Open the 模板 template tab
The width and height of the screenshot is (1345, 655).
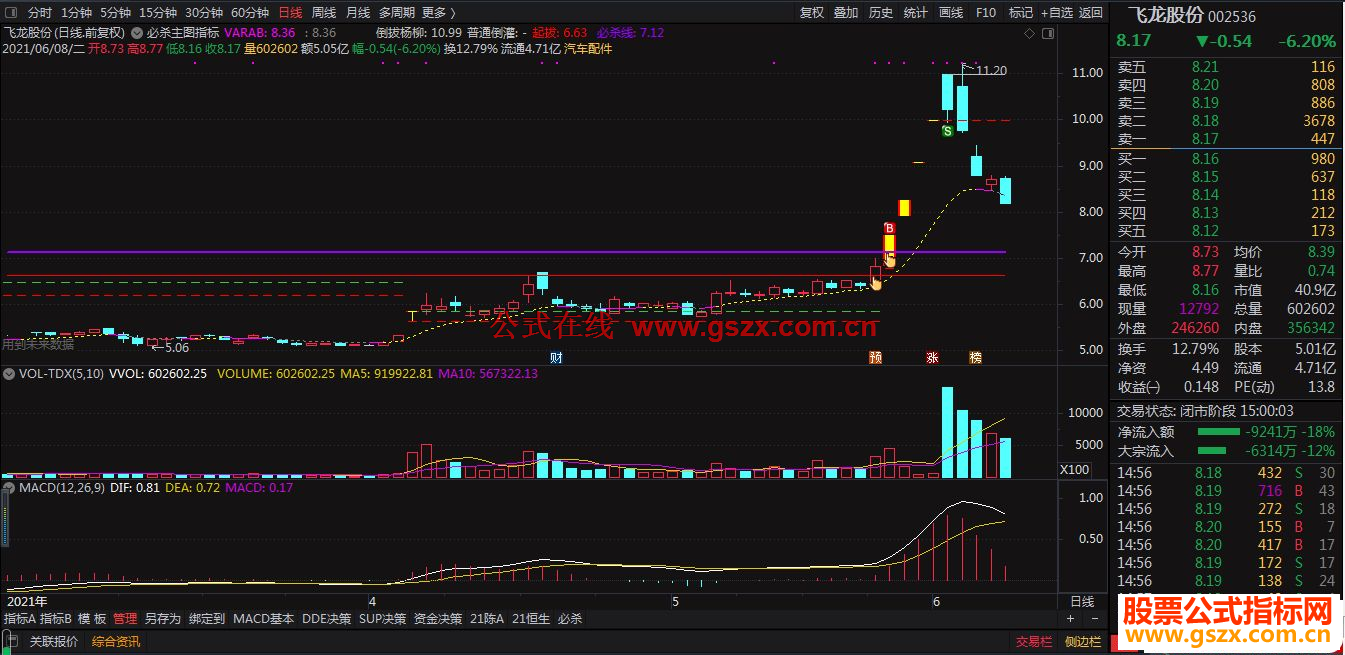pyautogui.click(x=92, y=619)
